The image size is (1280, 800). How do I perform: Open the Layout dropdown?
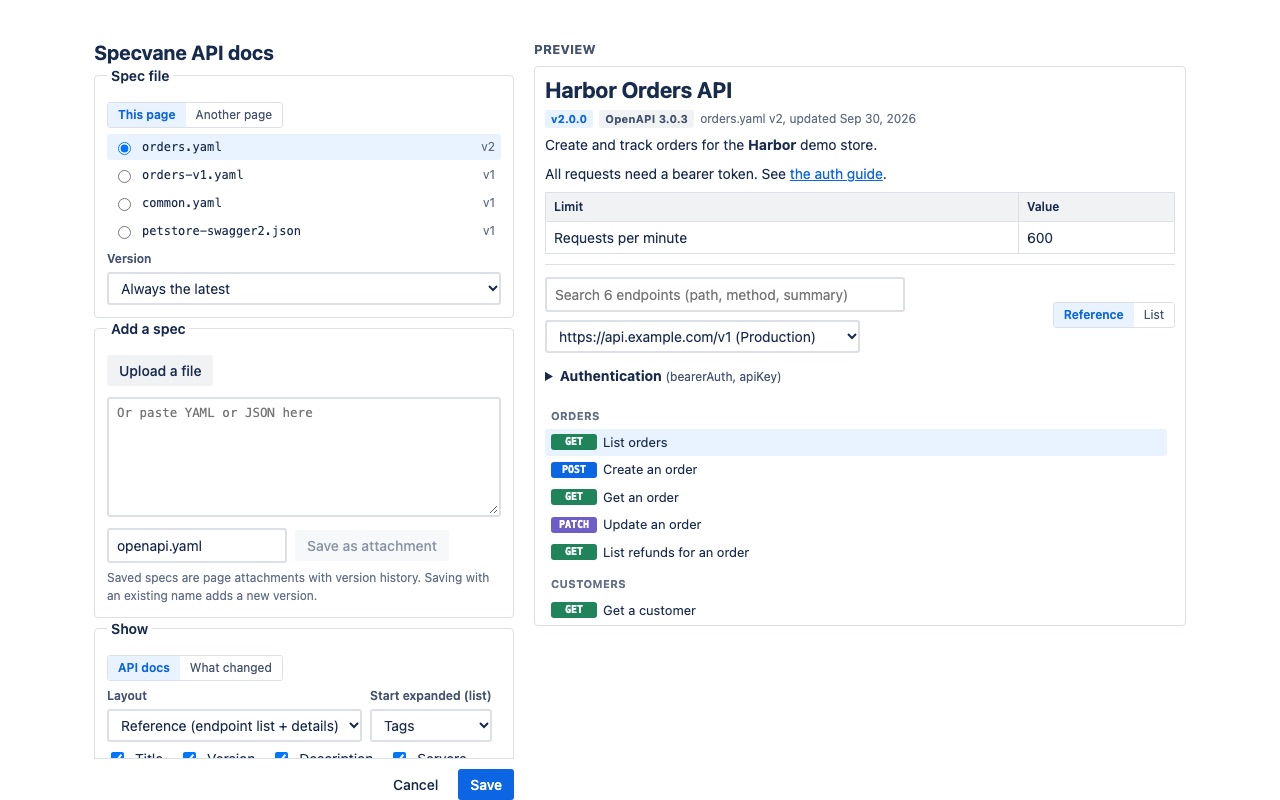point(234,726)
